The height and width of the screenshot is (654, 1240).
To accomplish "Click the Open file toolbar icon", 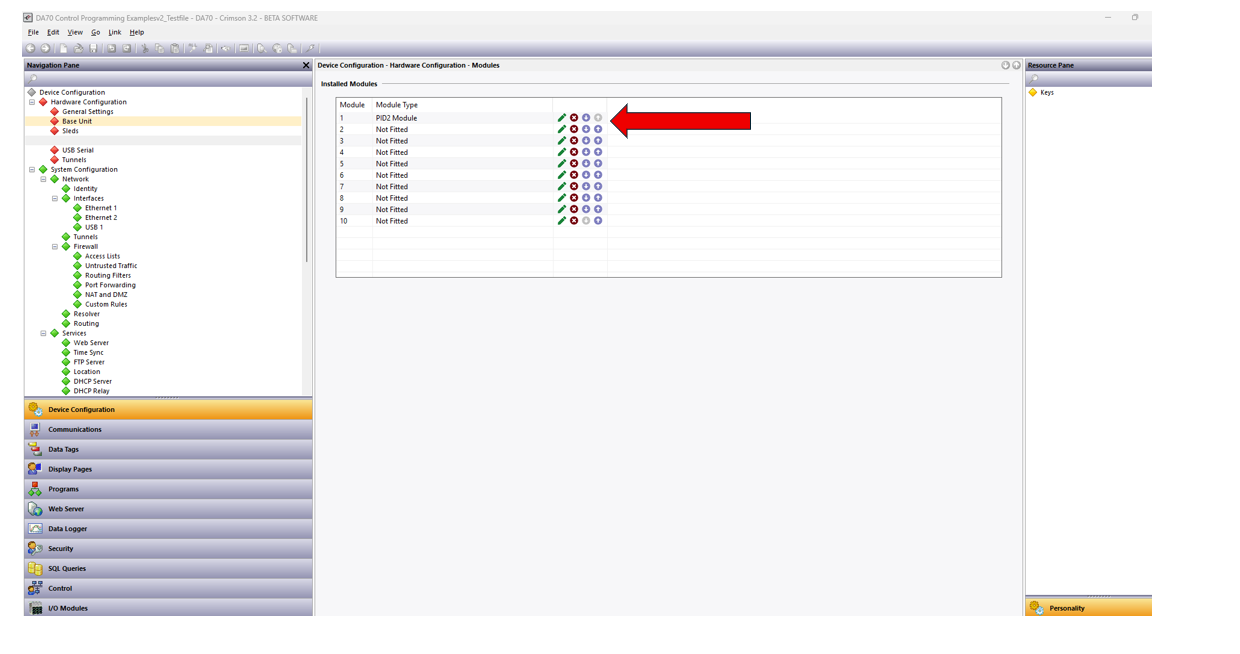I will pyautogui.click(x=78, y=48).
